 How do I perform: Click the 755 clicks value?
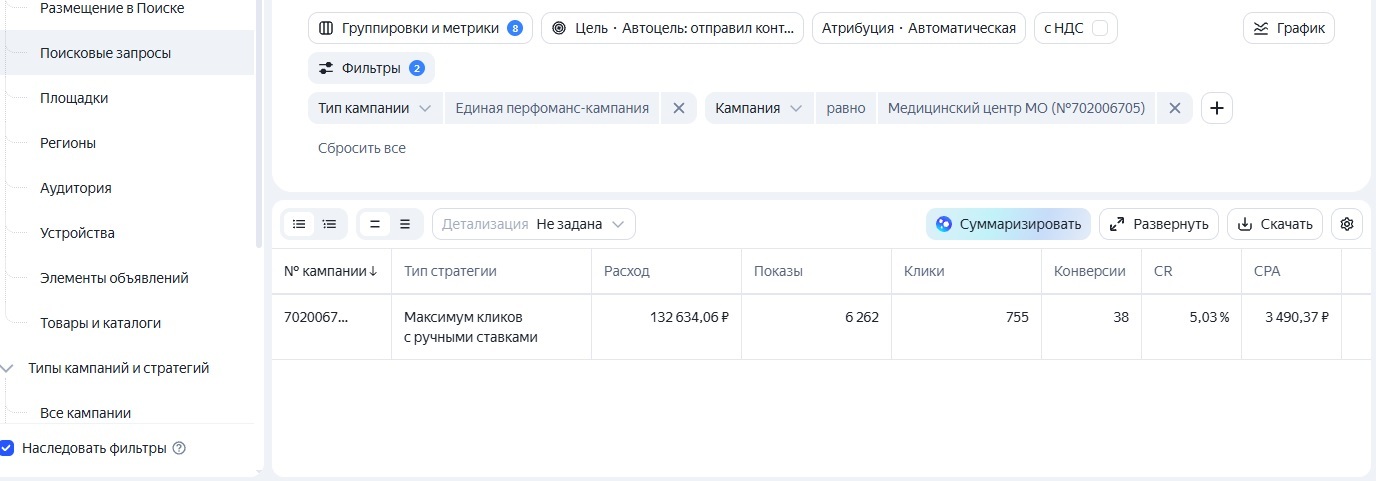pos(1017,317)
